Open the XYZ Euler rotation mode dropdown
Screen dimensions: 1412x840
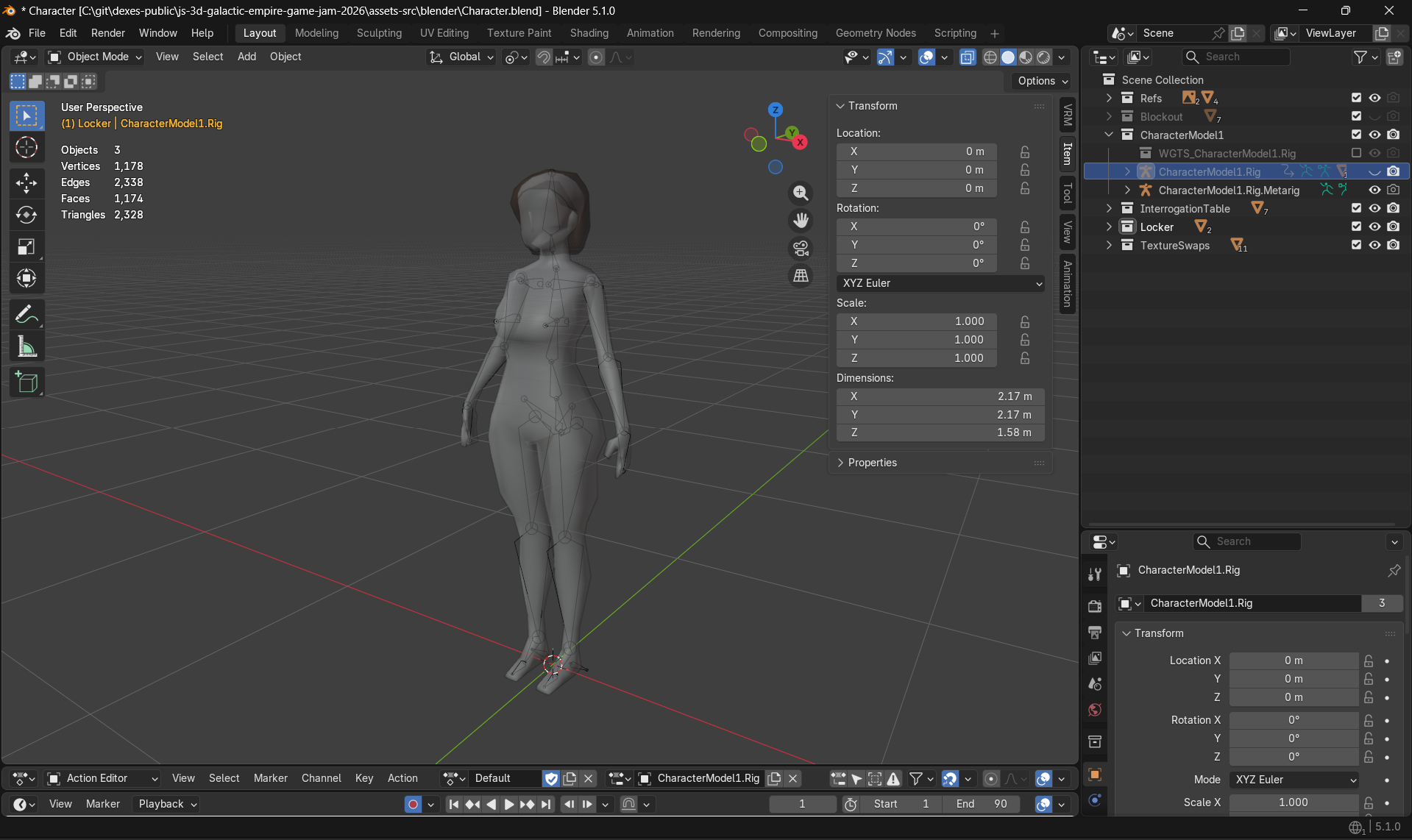coord(940,283)
